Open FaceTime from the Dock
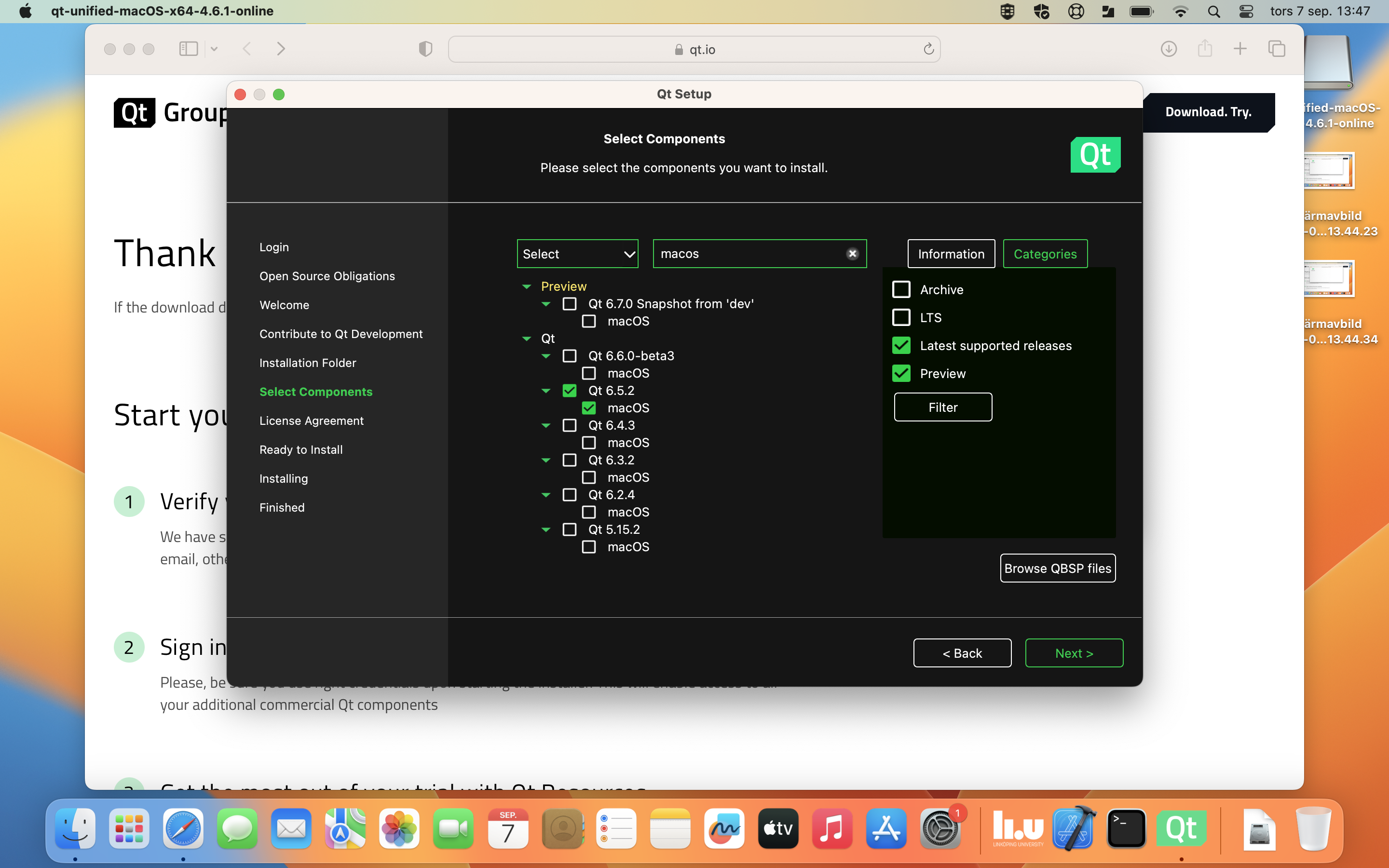 (x=453, y=828)
